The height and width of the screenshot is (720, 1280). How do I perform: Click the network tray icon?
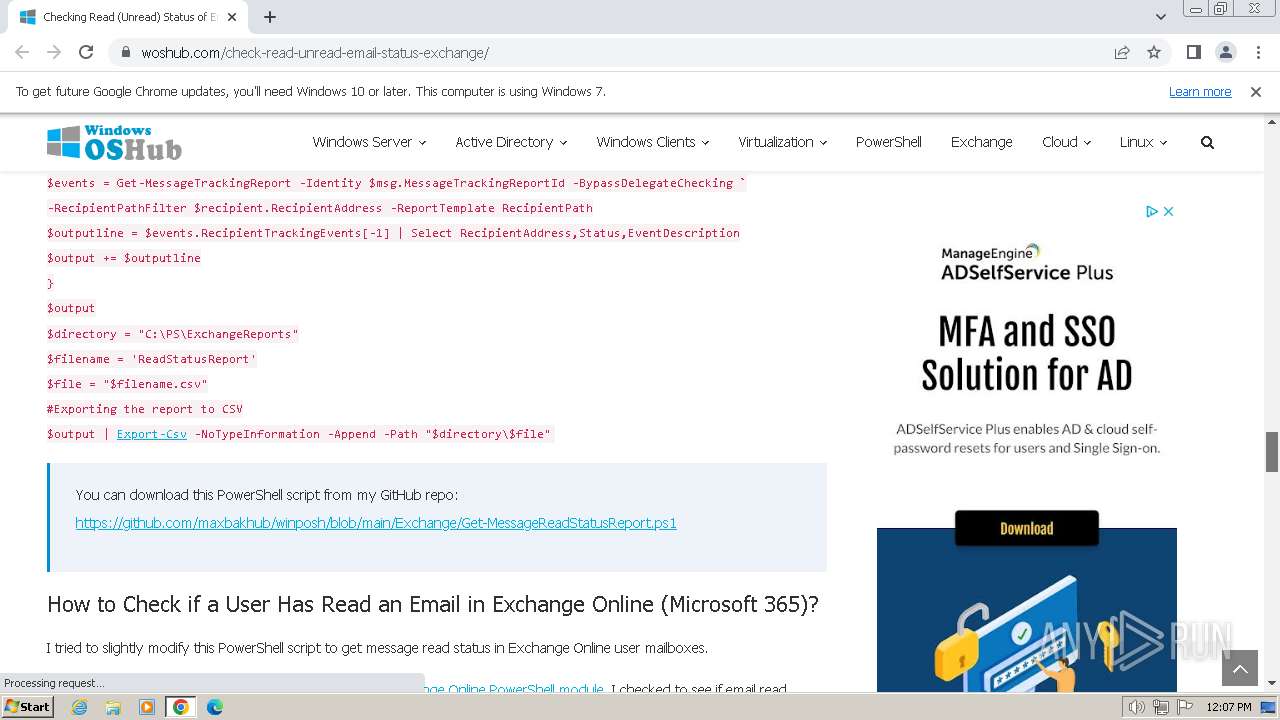1160,707
